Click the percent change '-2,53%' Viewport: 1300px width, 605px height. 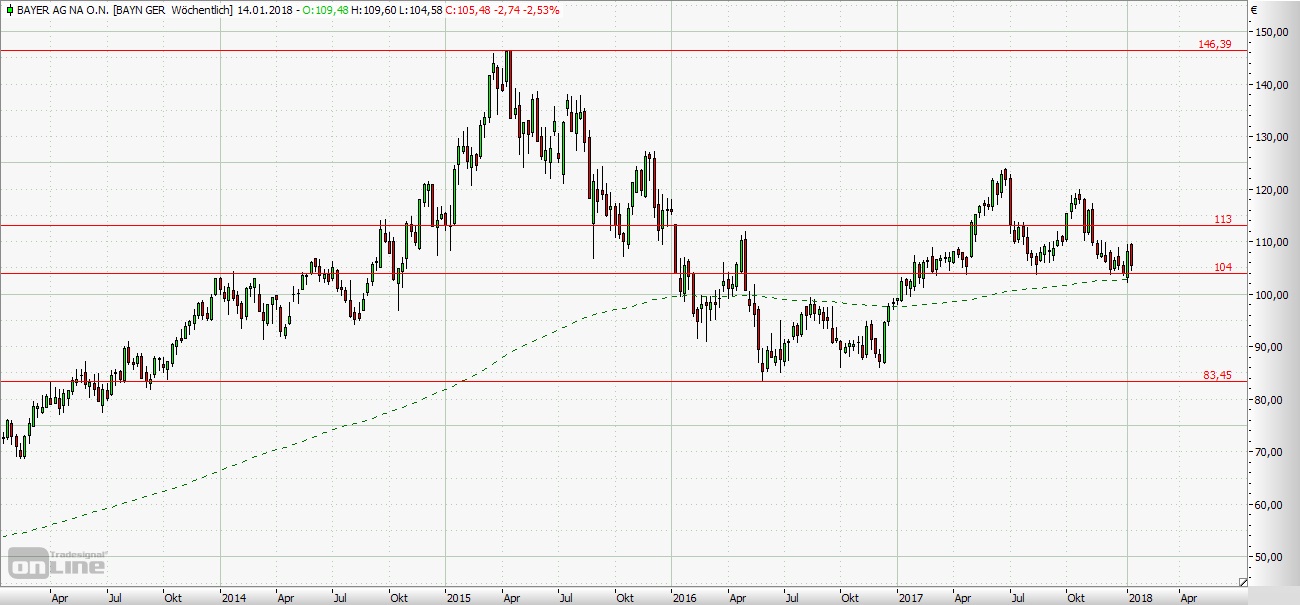(541, 10)
